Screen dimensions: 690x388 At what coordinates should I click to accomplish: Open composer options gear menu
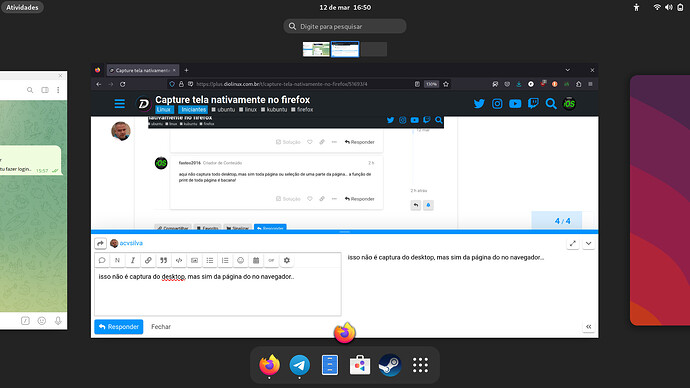[x=286, y=260]
